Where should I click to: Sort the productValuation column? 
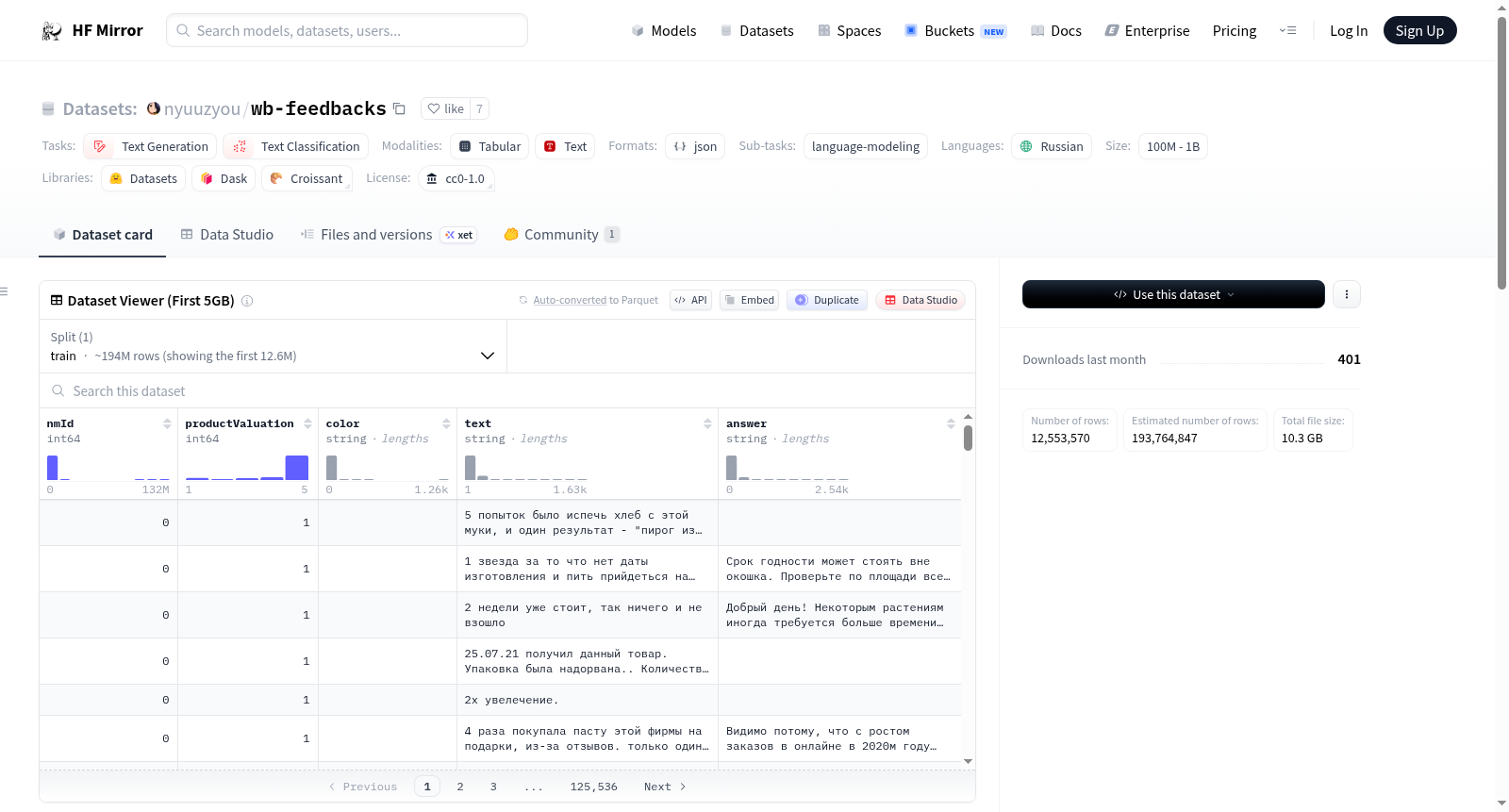[x=307, y=423]
